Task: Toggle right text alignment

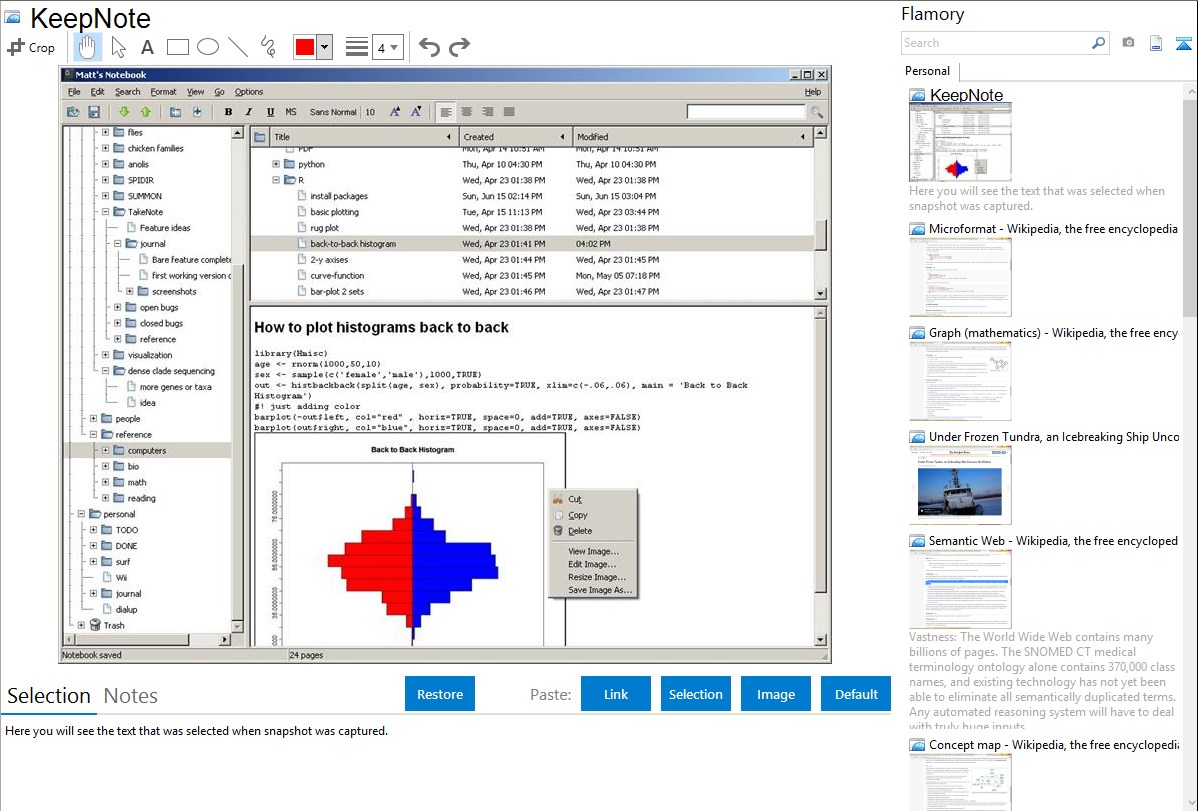Action: click(x=487, y=112)
